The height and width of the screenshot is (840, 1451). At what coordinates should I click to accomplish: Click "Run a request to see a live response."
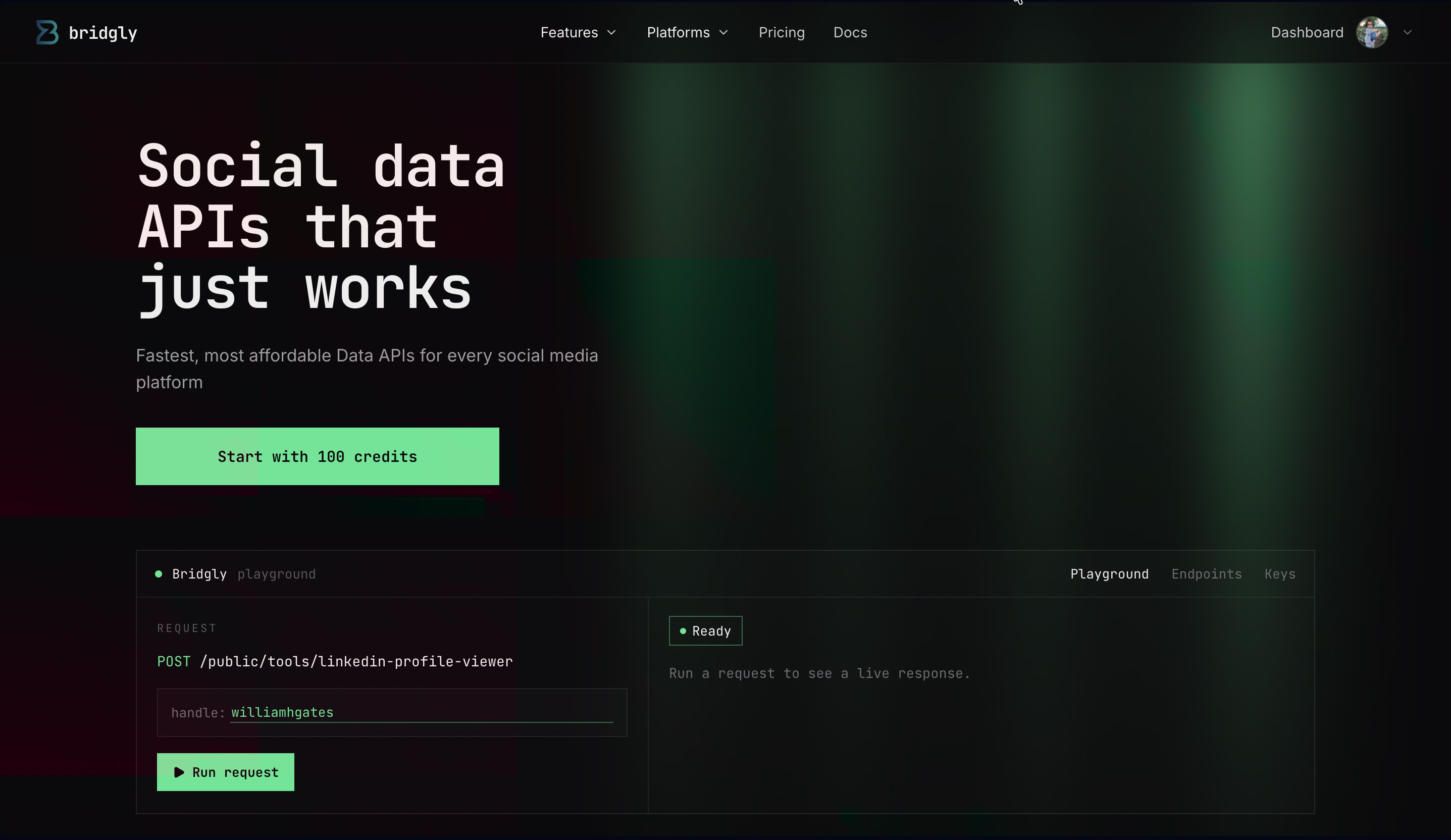pos(819,673)
